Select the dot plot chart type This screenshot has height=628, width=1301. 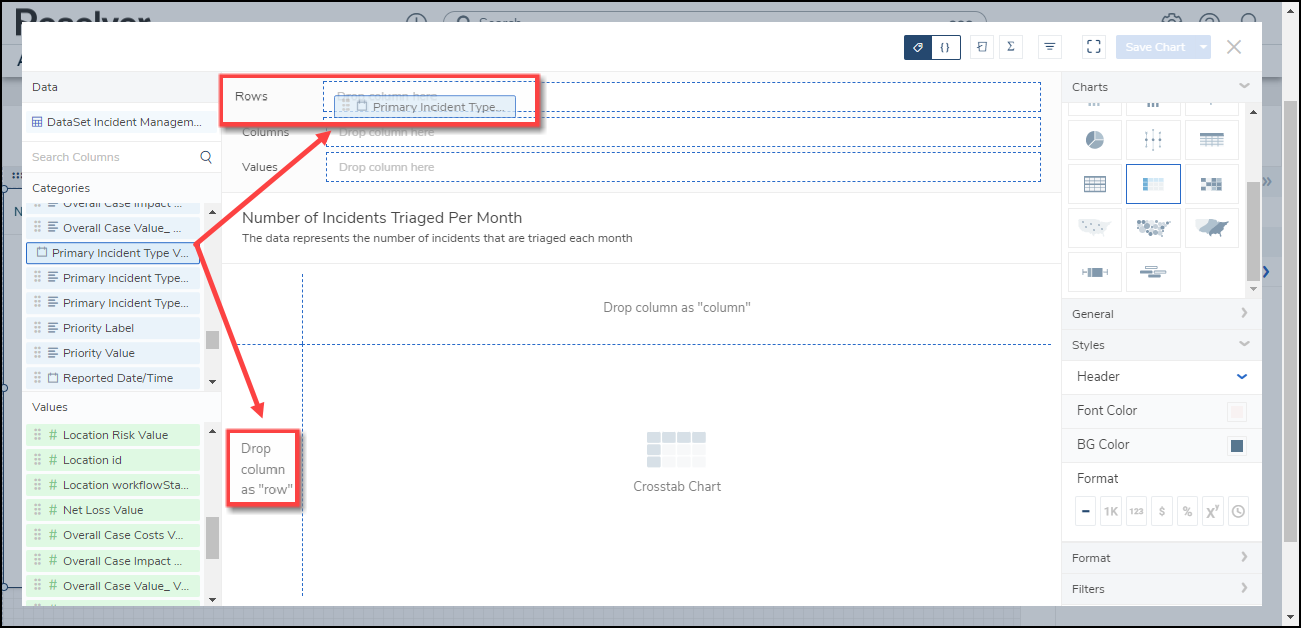click(x=1153, y=140)
